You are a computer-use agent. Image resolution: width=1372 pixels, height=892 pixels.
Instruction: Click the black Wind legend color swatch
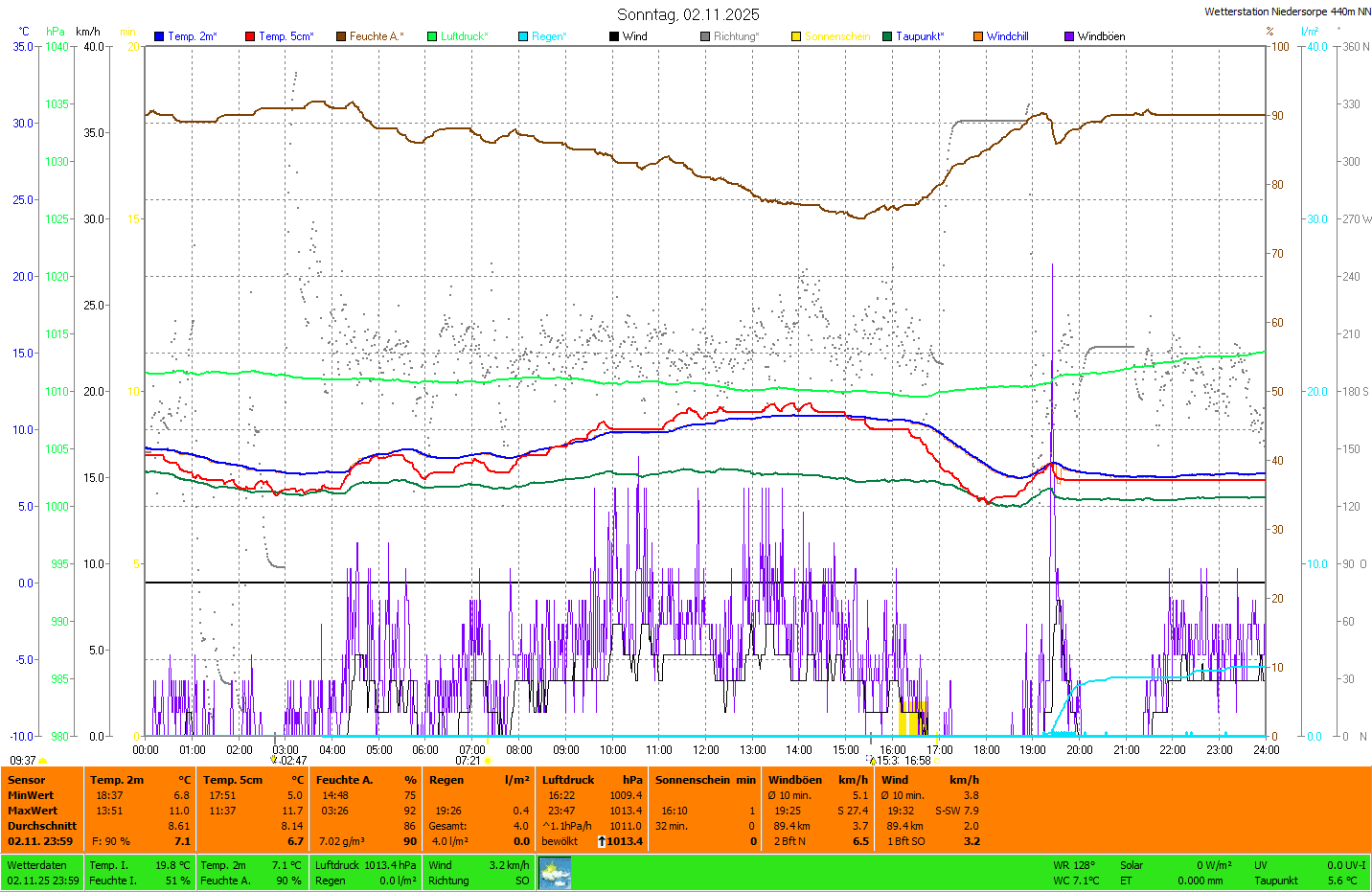click(x=614, y=36)
